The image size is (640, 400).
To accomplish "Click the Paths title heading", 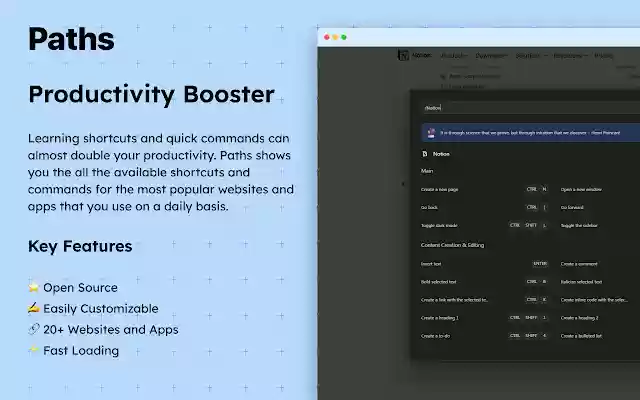I will click(71, 39).
